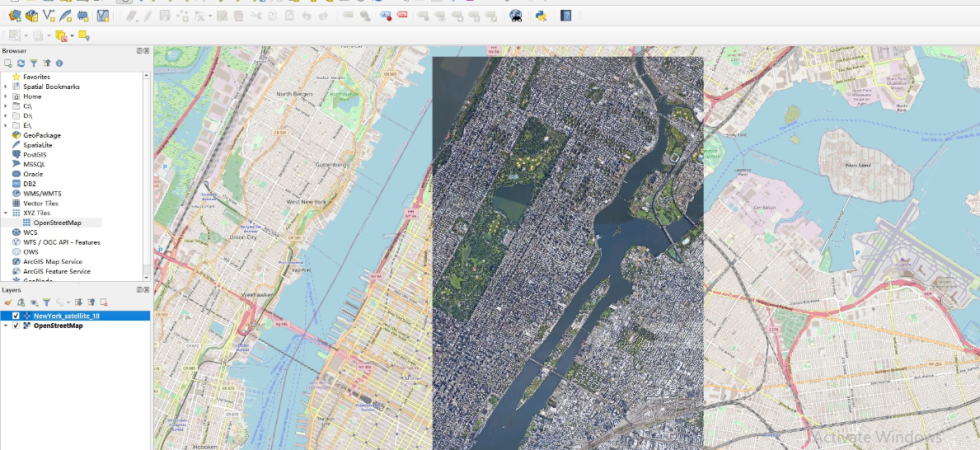Toggle OpenStreetMap layer visibility checkbox
Screen dimensions: 980x450
pyautogui.click(x=16, y=326)
